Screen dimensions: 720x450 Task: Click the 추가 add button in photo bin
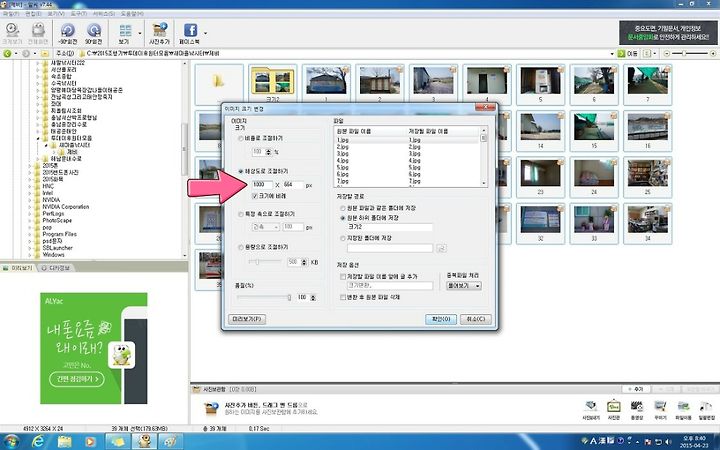(x=636, y=389)
